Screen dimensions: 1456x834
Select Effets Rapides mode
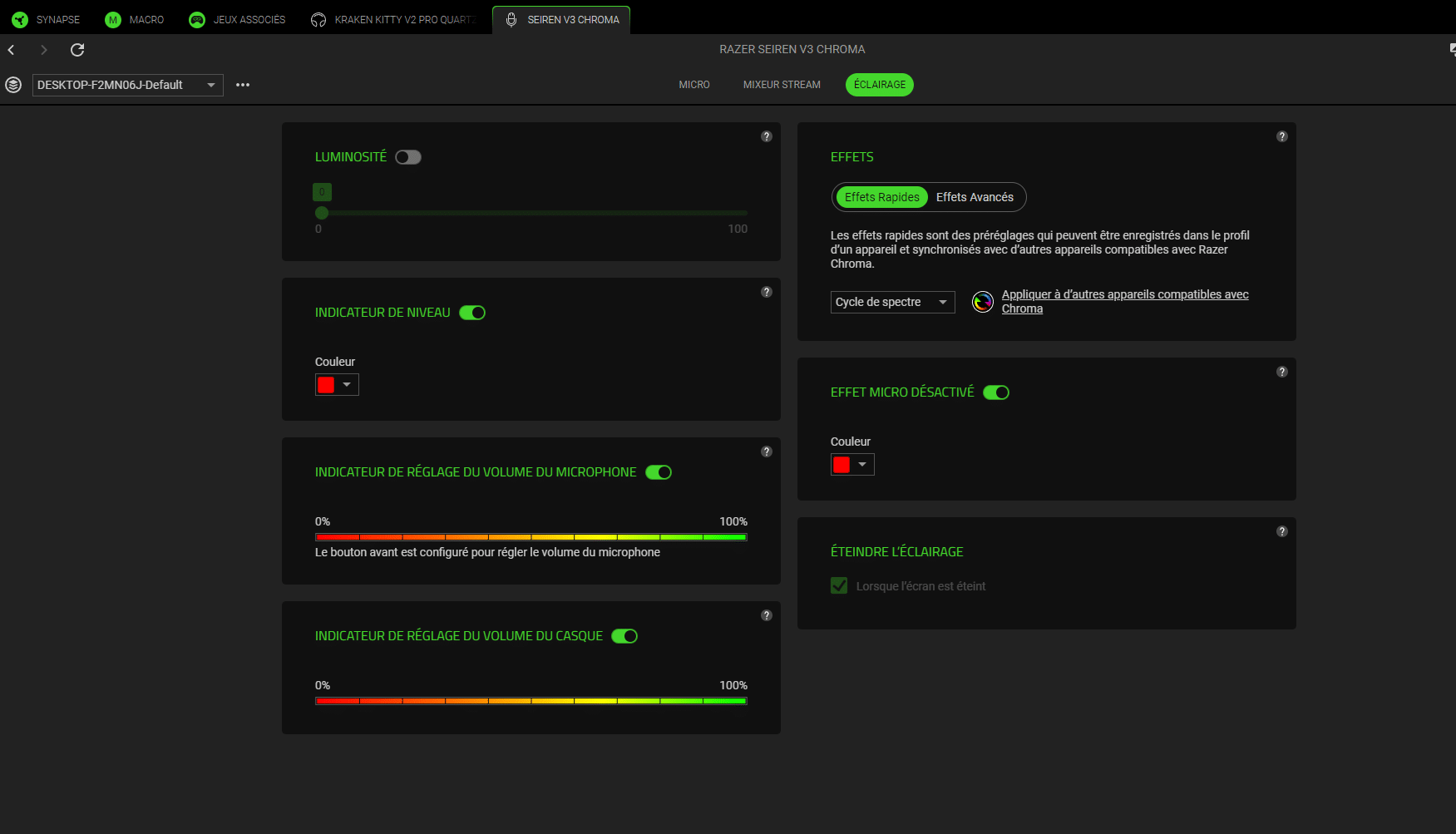[882, 197]
